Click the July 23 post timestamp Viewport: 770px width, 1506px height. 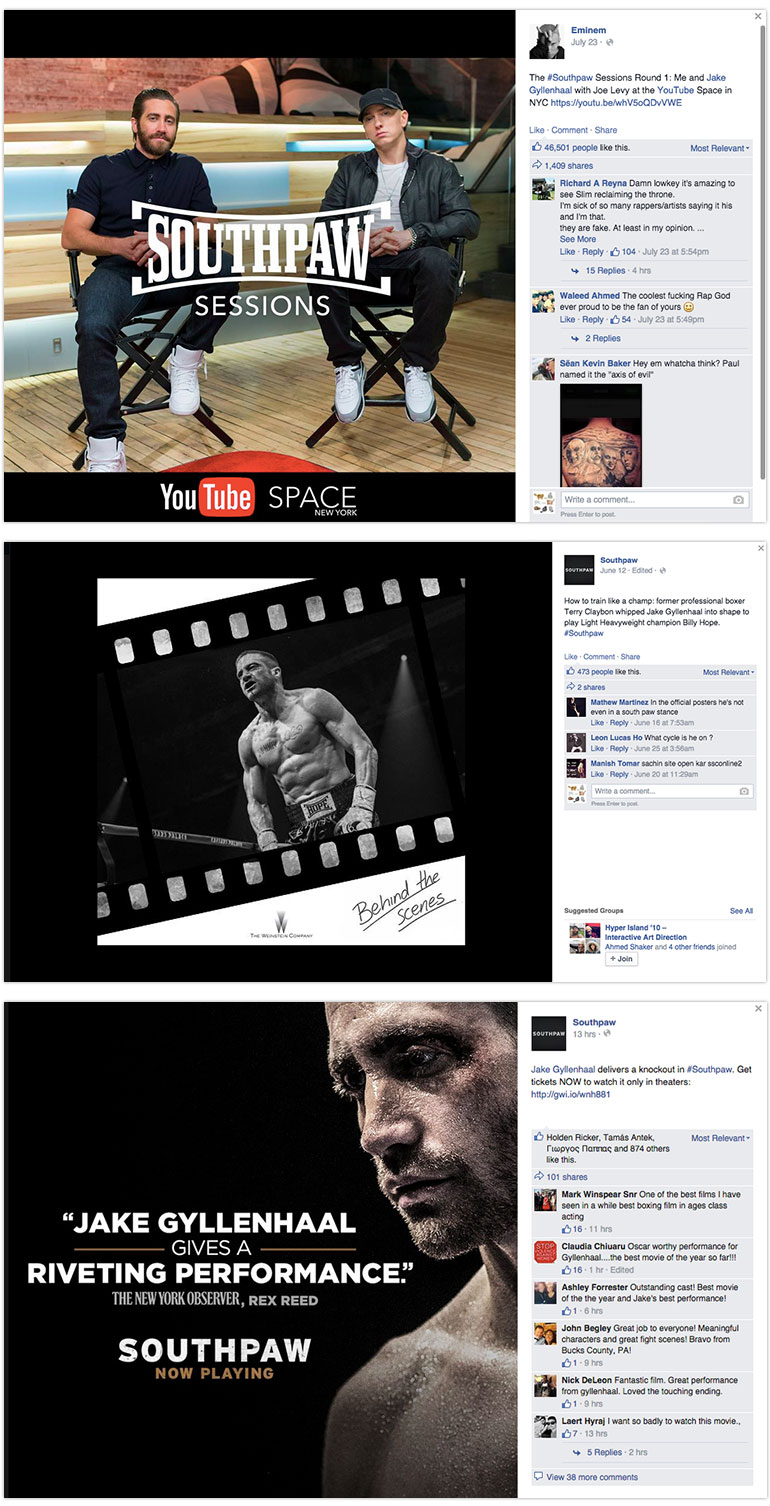point(586,42)
